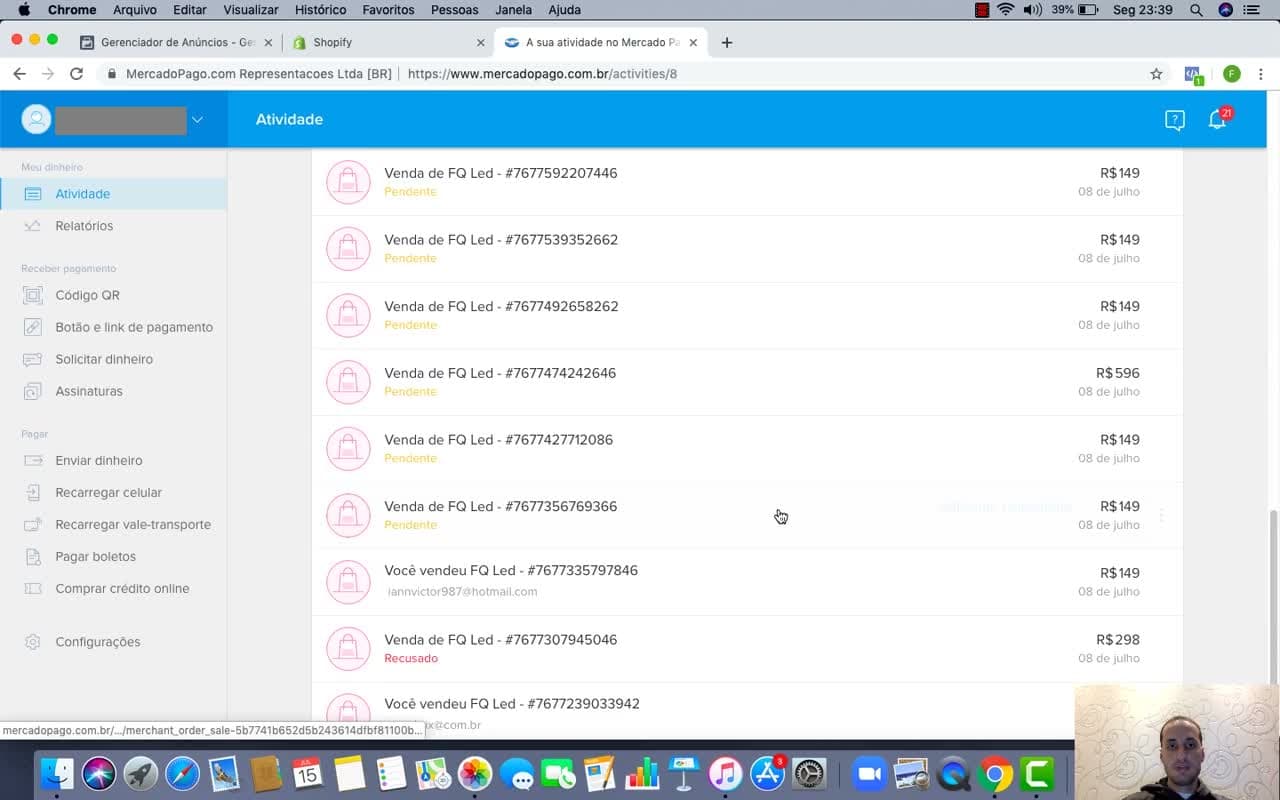Image resolution: width=1280 pixels, height=800 pixels.
Task: Click the Botão e link de pagamento icon
Action: coord(33,327)
